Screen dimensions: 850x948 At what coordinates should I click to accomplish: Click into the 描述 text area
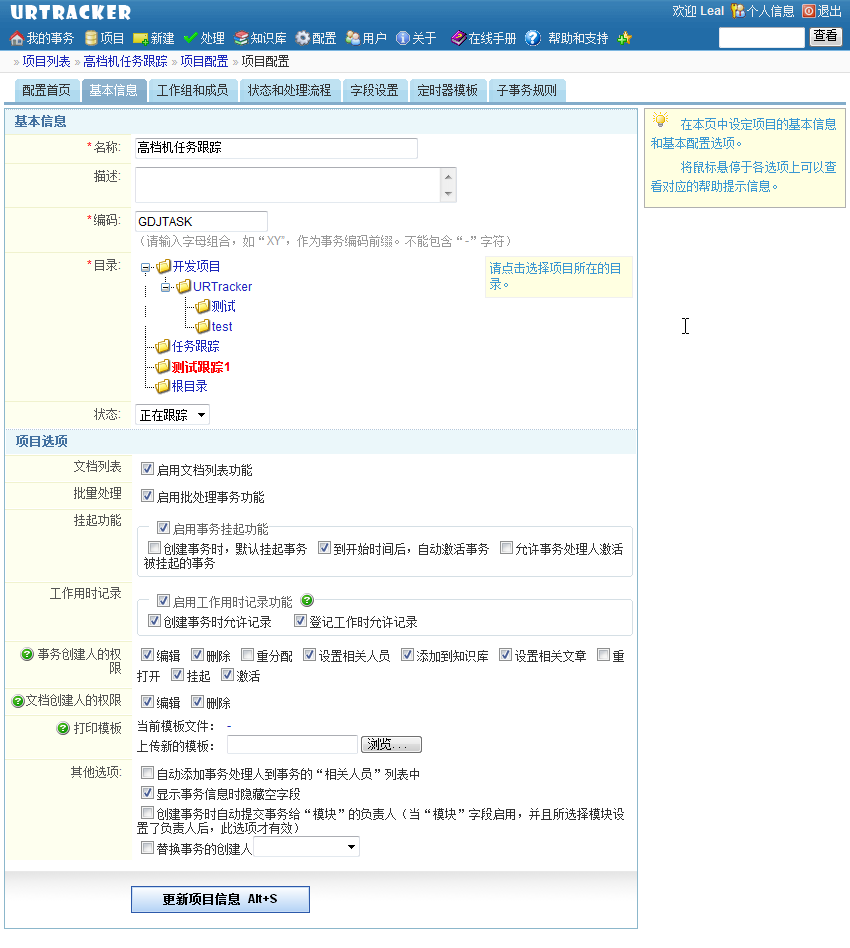click(x=289, y=185)
